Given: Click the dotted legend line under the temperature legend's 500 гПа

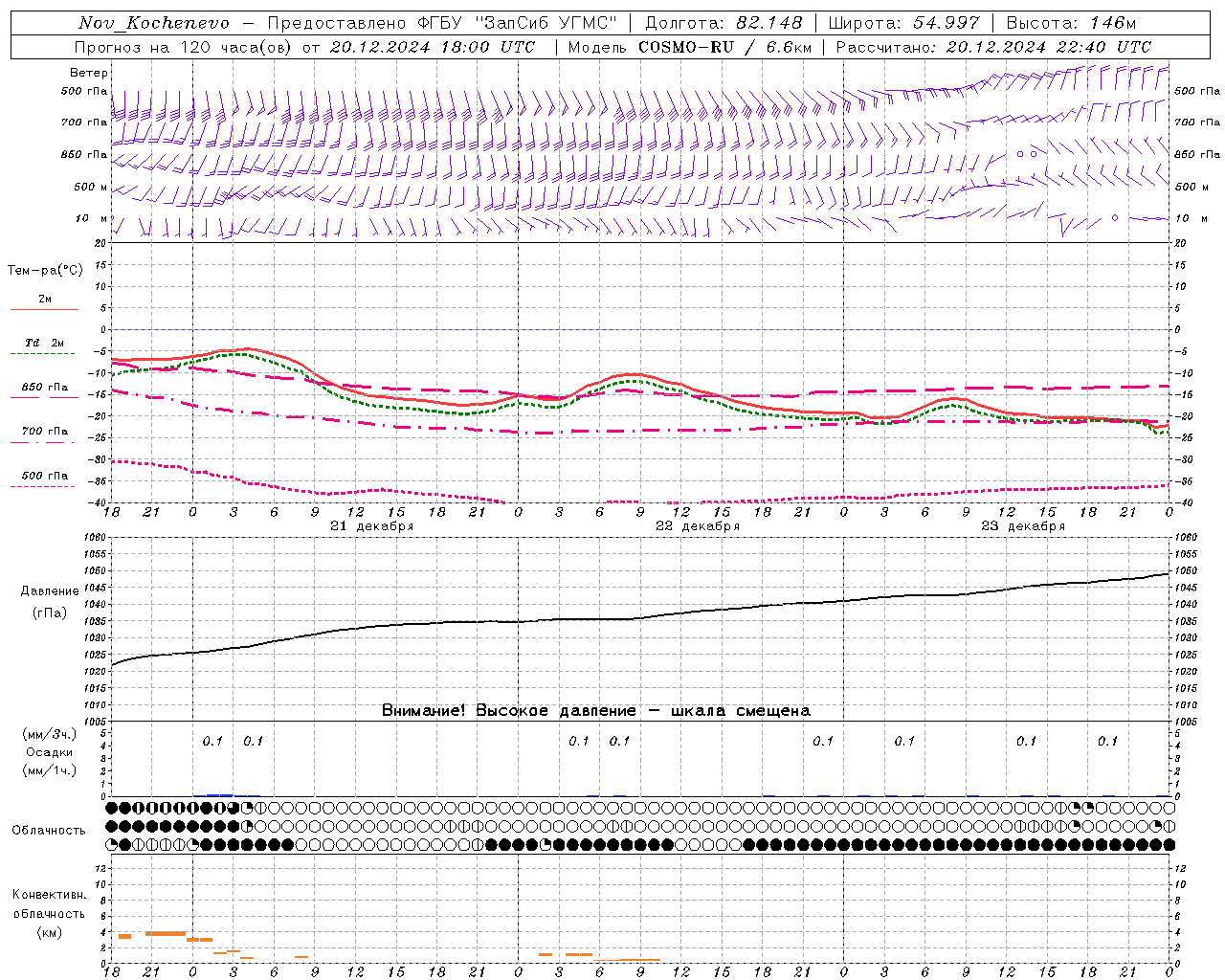Looking at the screenshot, I should click(x=42, y=486).
